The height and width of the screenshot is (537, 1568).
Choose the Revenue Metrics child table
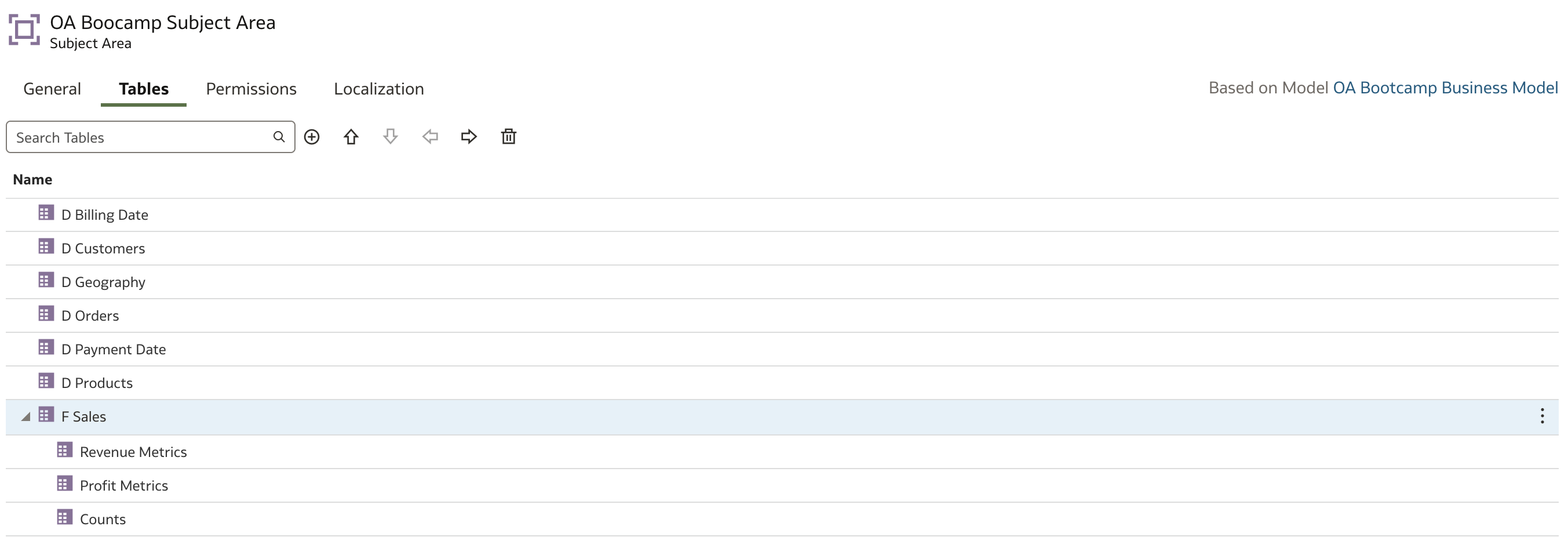[x=782, y=452]
